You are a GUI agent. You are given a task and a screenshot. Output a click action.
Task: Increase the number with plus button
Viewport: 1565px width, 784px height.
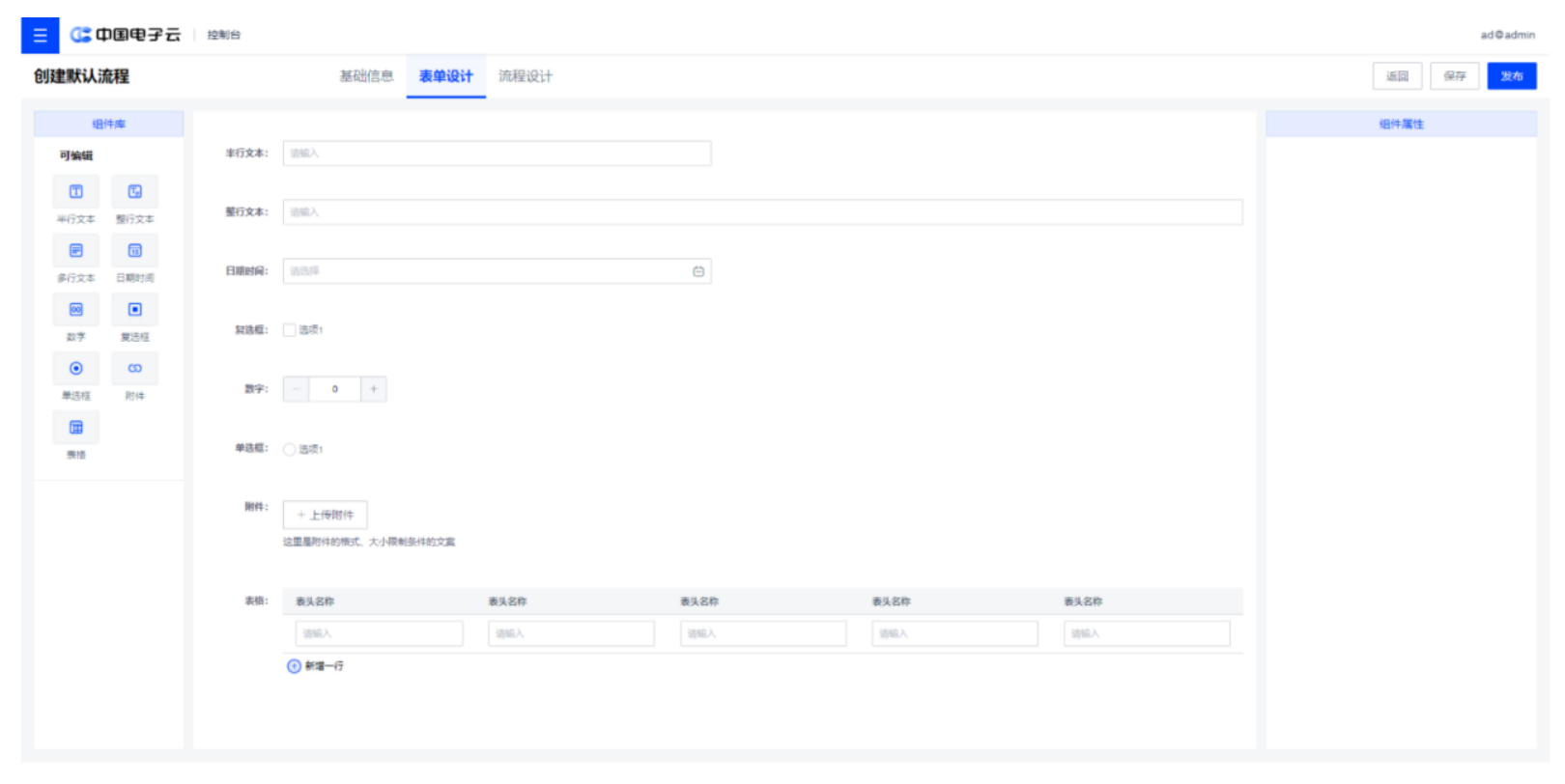(374, 389)
